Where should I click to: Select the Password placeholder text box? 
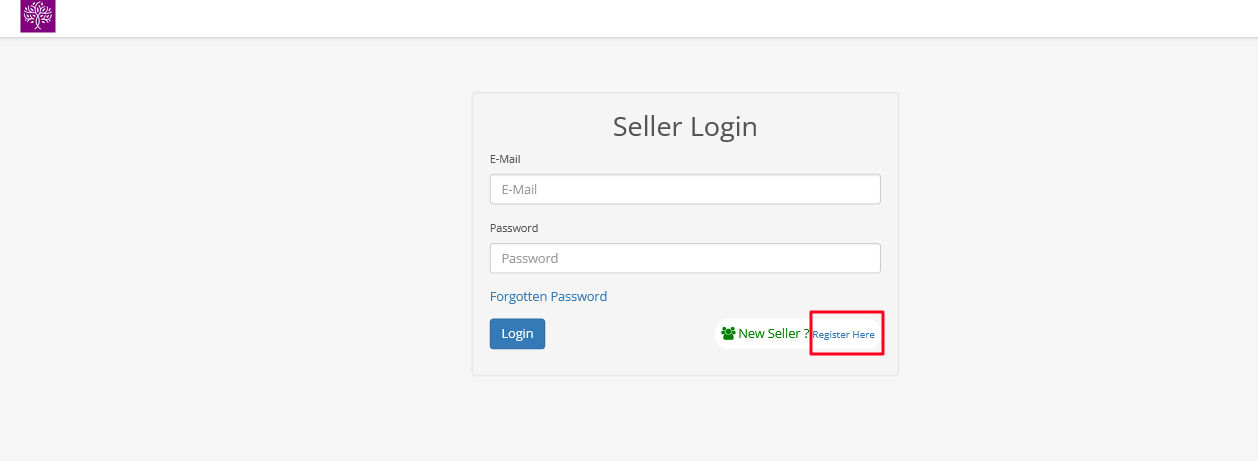[685, 258]
